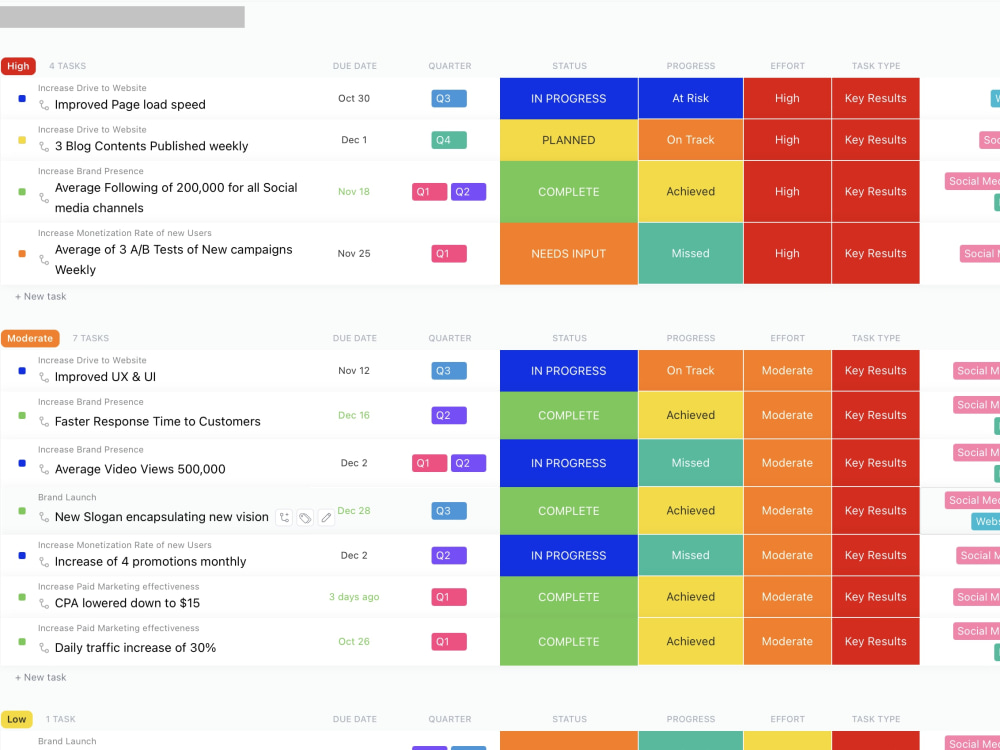Click QUARTER column header in High group
Screen dimensions: 1000x750
click(450, 66)
